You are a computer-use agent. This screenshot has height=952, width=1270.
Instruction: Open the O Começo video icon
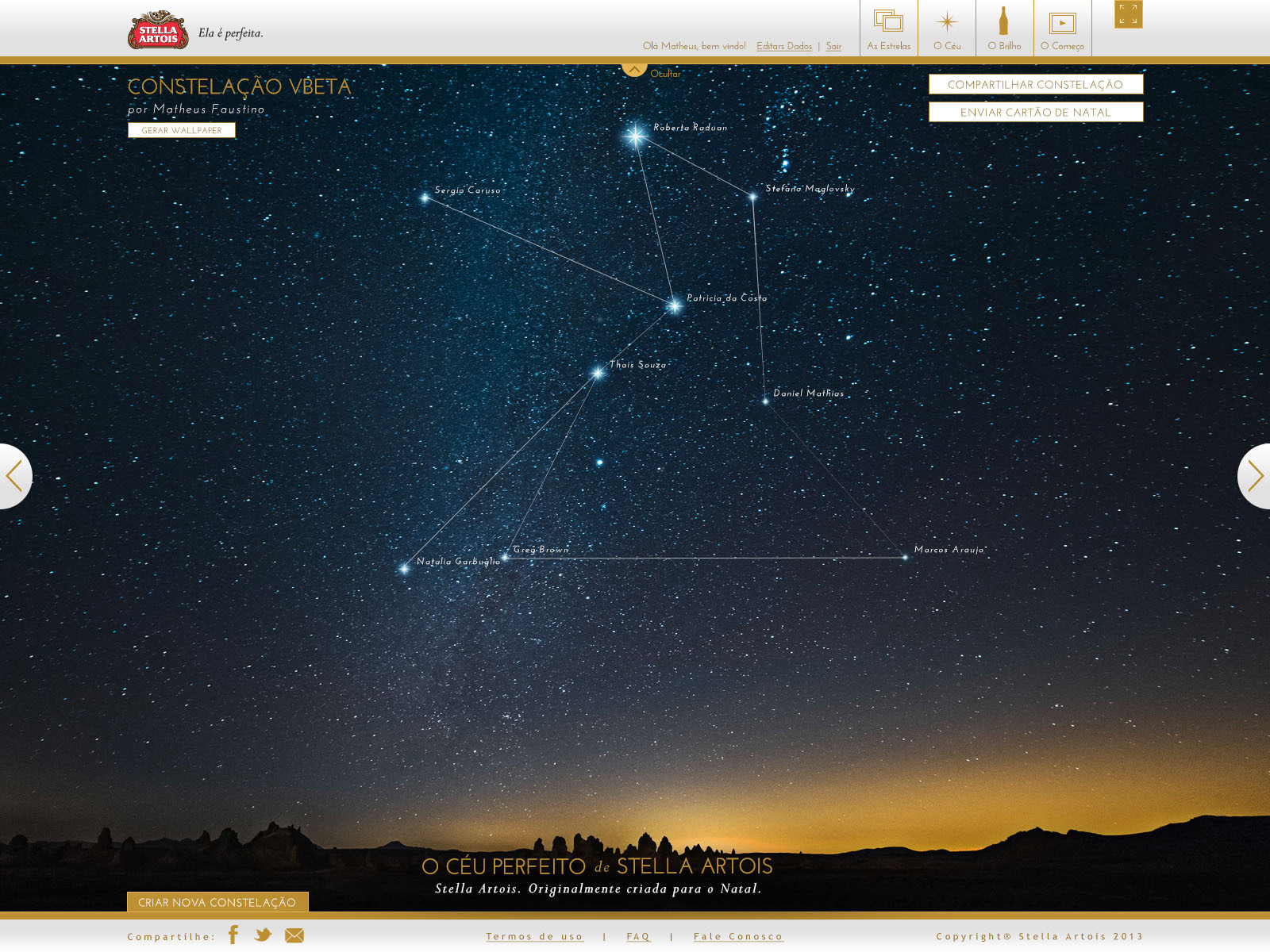1062,23
